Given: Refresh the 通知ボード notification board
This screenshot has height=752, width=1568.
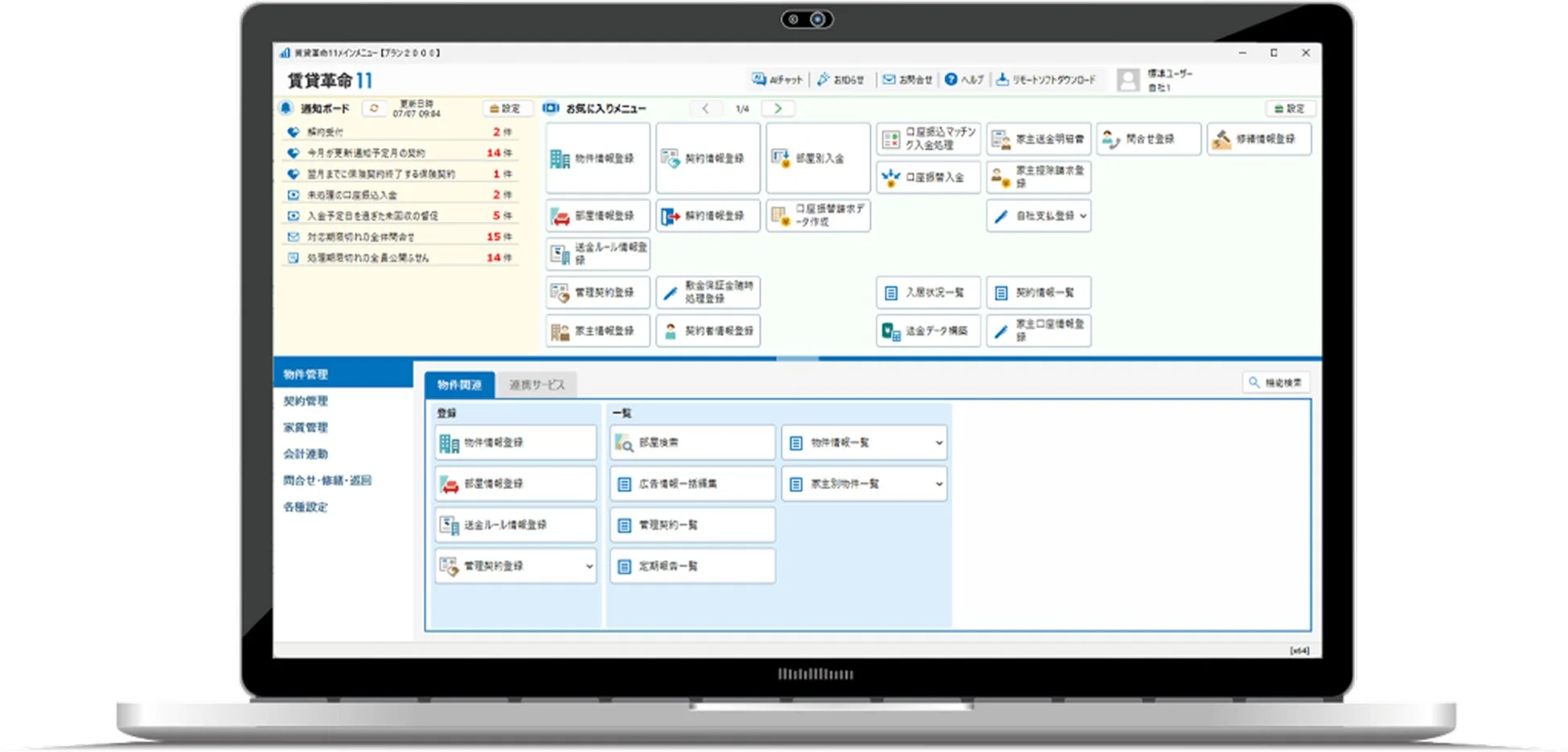Looking at the screenshot, I should click(374, 109).
